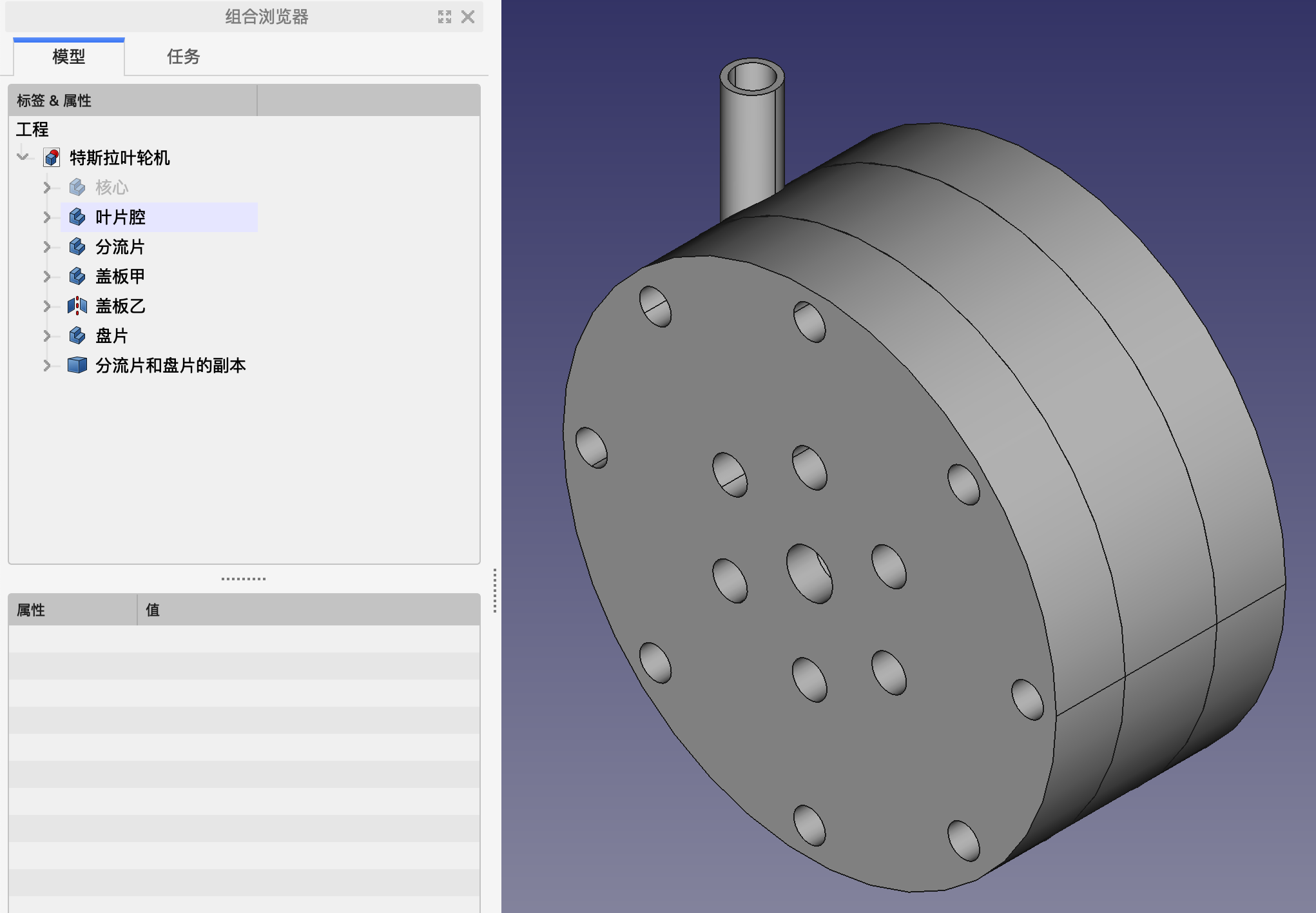This screenshot has width=1316, height=913.
Task: Click the 盖板甲 body icon
Action: tap(77, 277)
